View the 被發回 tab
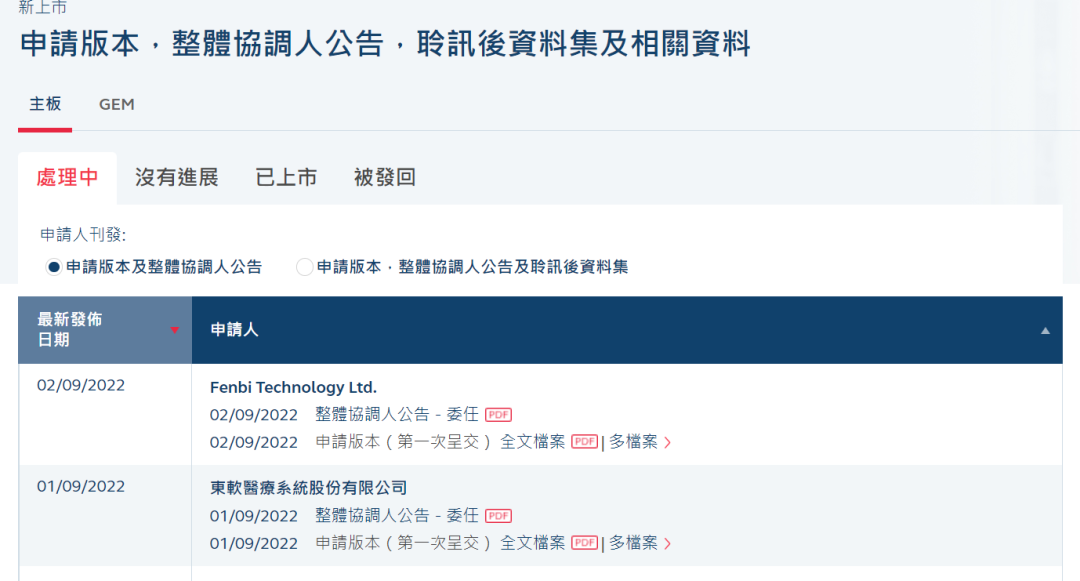 point(384,178)
